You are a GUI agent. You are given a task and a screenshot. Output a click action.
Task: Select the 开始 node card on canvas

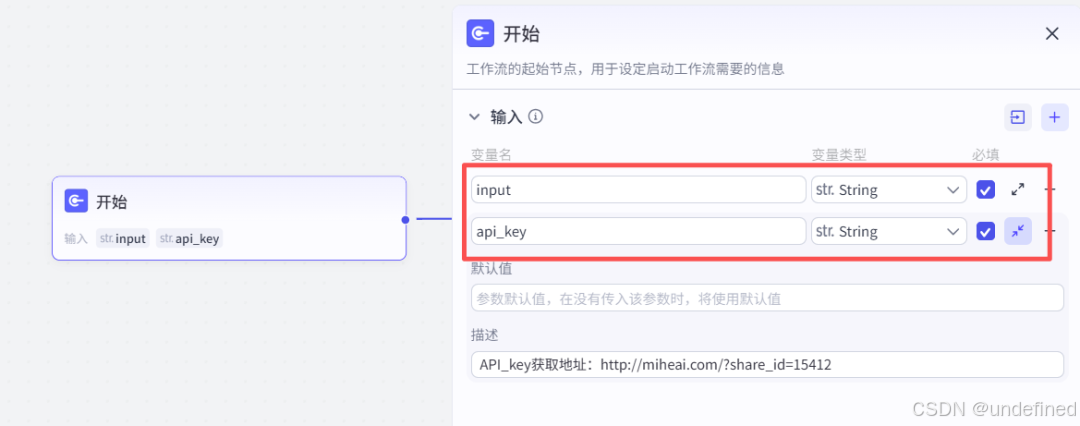coord(229,218)
